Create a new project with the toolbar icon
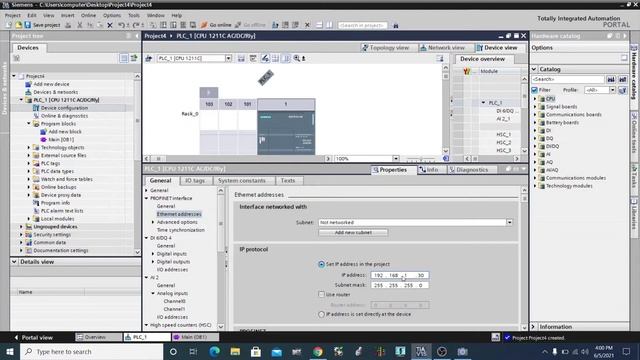The image size is (640, 360). pos(9,25)
